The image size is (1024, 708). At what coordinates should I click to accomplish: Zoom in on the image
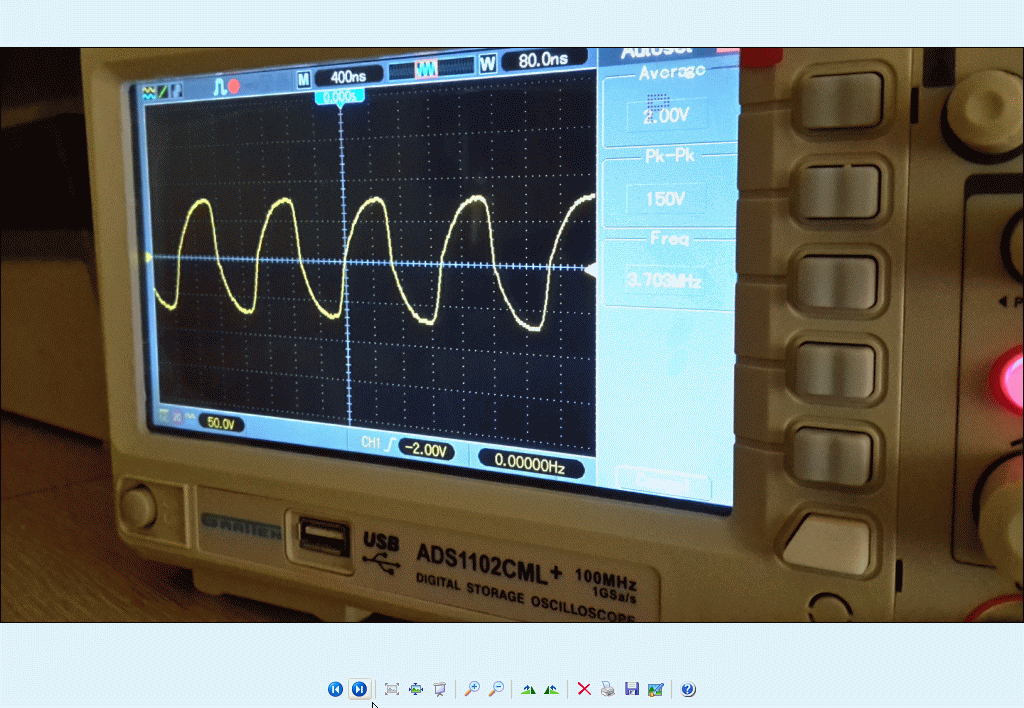(x=472, y=689)
